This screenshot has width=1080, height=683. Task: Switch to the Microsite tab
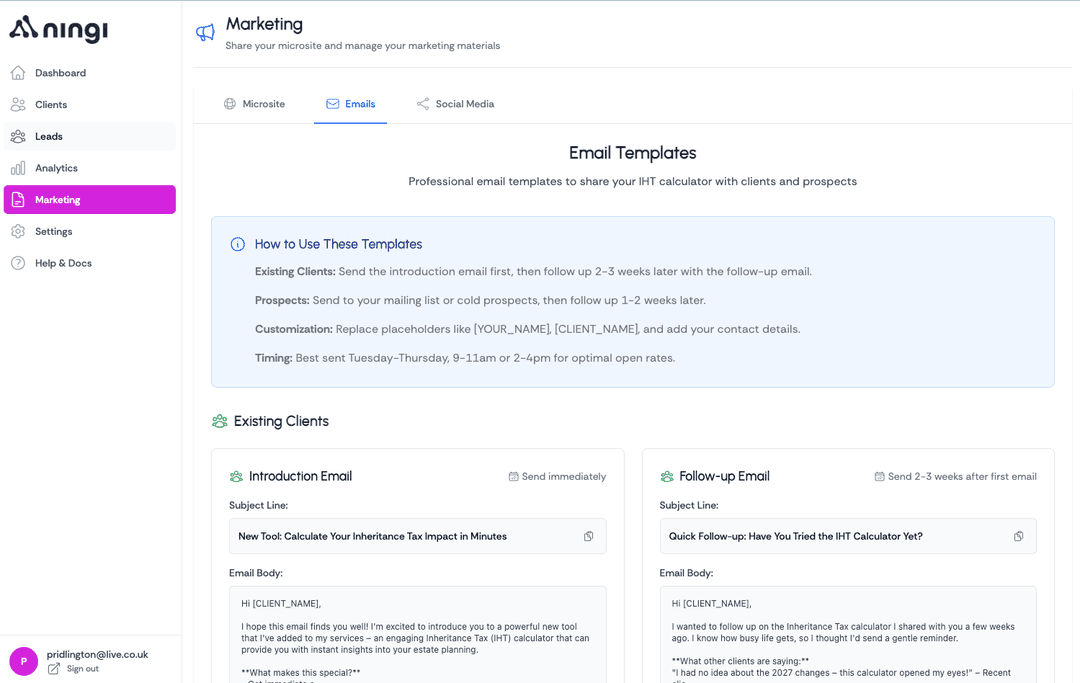[254, 104]
